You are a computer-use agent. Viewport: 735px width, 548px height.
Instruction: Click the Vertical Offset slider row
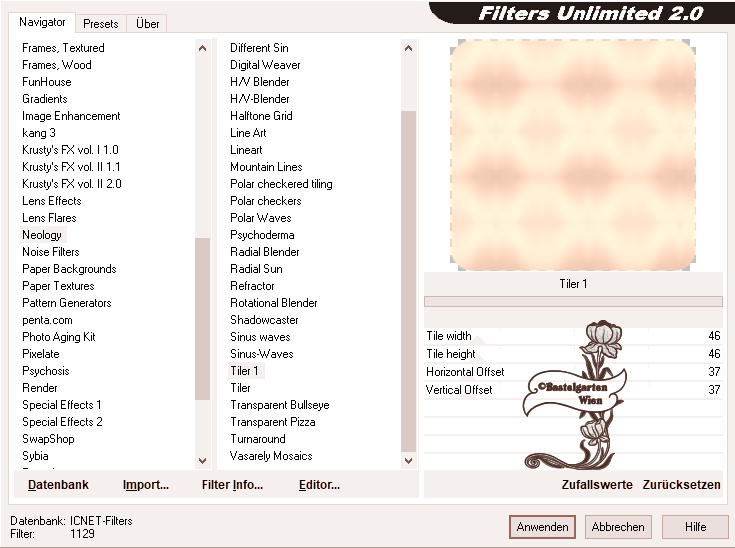573,390
